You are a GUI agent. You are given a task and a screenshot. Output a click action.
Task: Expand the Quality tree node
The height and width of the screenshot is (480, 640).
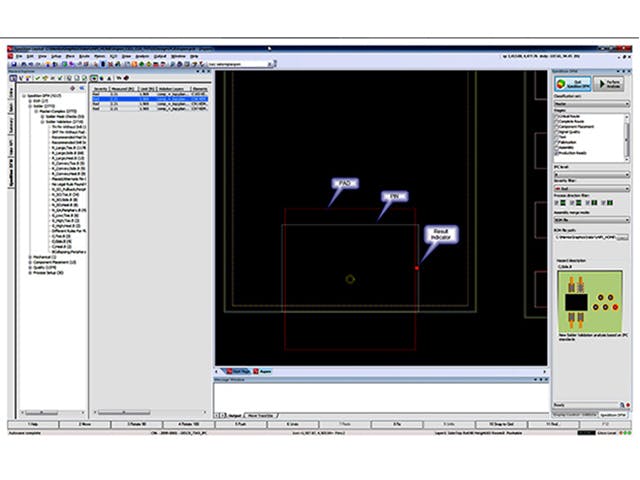[x=30, y=267]
